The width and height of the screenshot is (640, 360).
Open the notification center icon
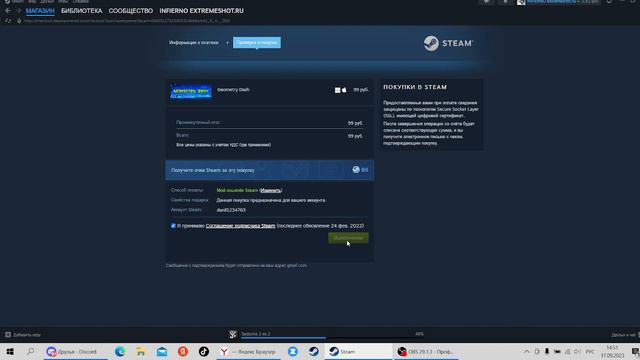pyautogui.click(x=635, y=351)
